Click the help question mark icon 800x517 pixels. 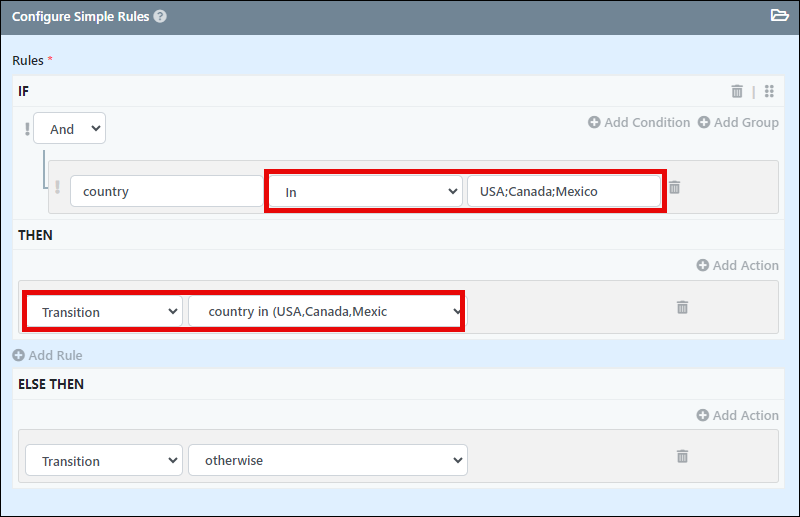pyautogui.click(x=160, y=16)
